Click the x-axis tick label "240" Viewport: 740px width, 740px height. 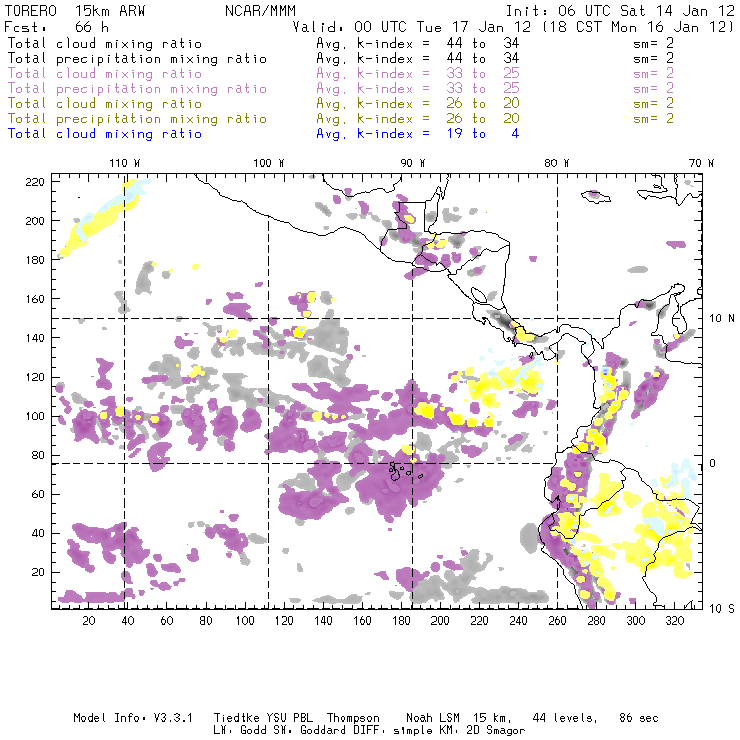[518, 621]
